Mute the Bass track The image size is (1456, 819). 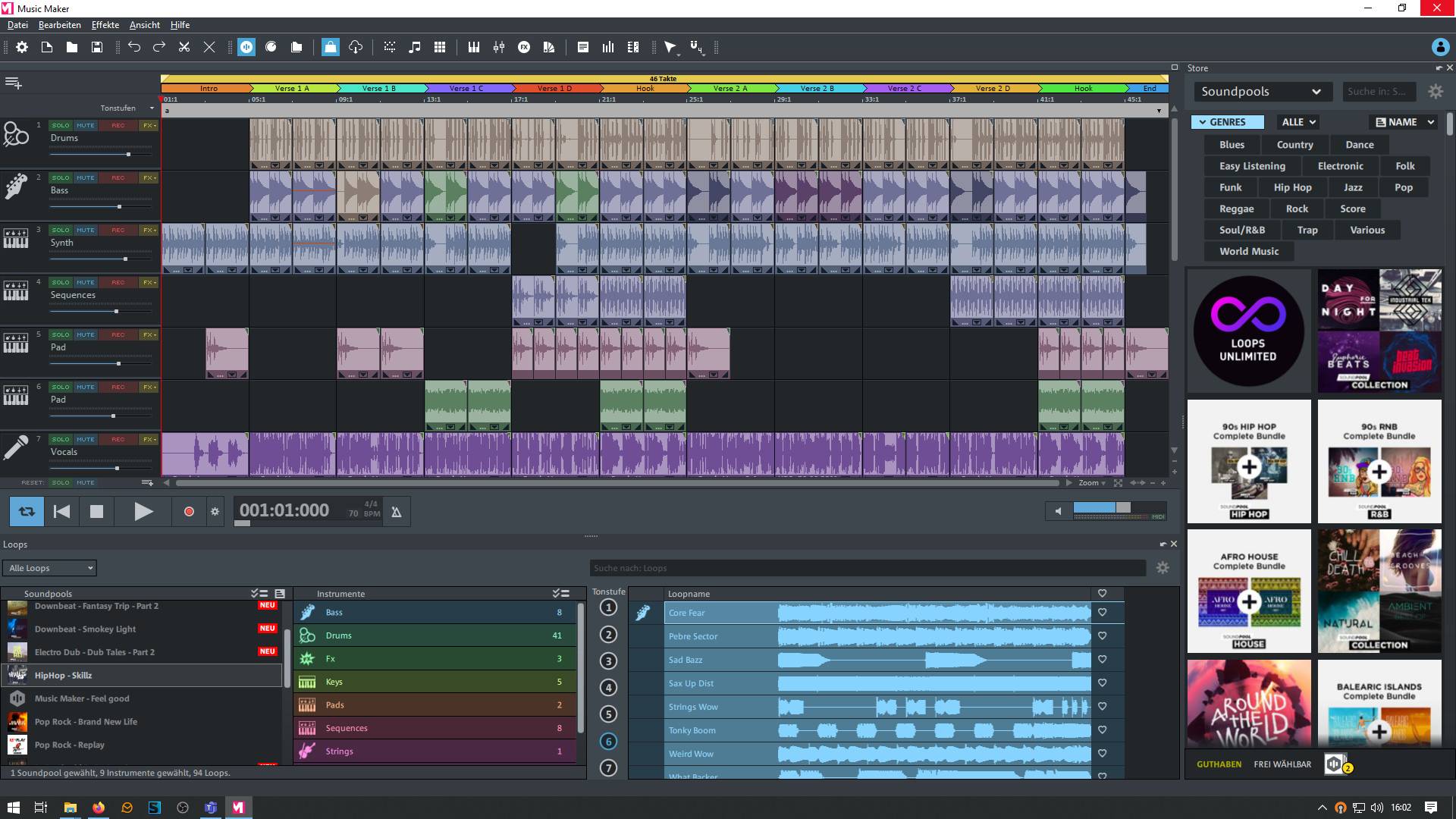coord(86,177)
